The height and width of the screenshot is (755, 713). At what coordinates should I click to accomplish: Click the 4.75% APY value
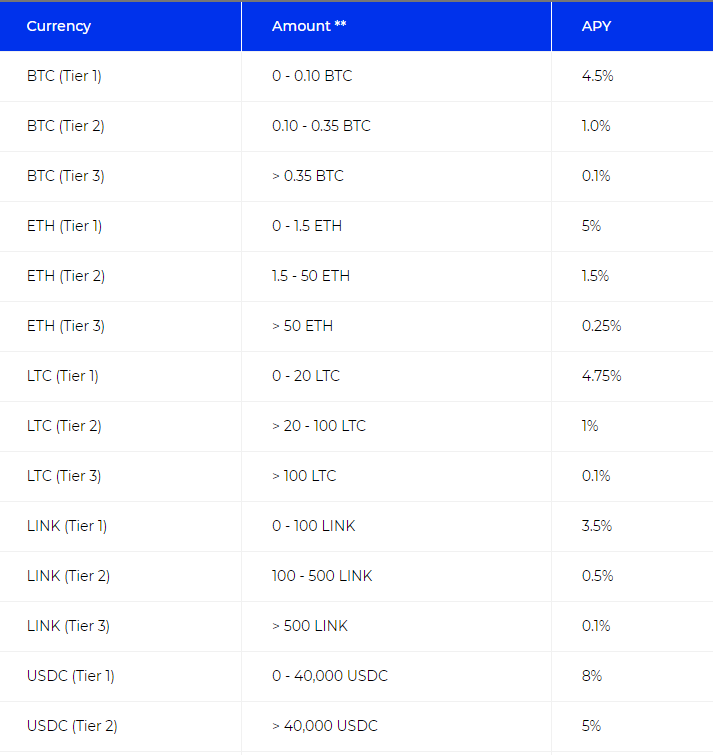click(601, 377)
